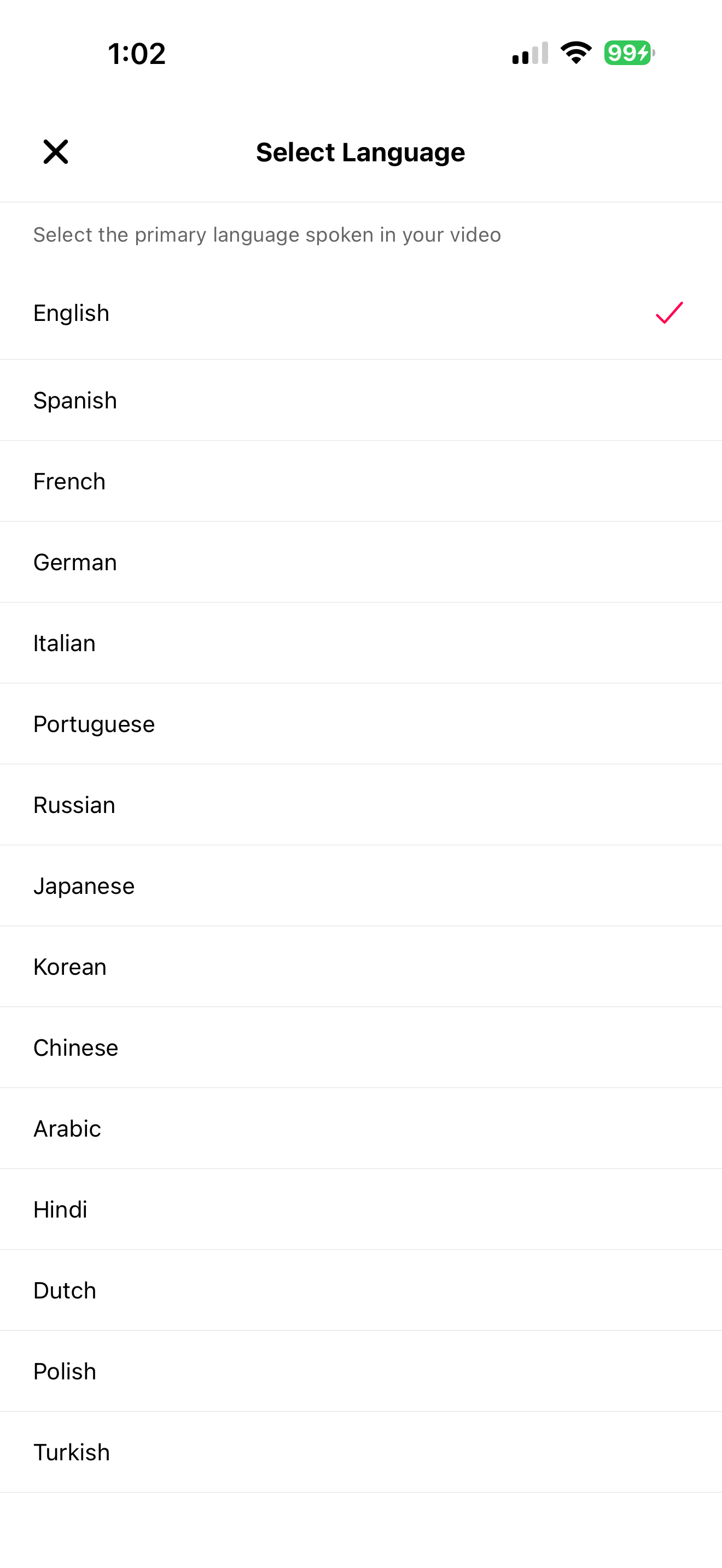Select the German language option
722x1568 pixels.
click(x=75, y=563)
